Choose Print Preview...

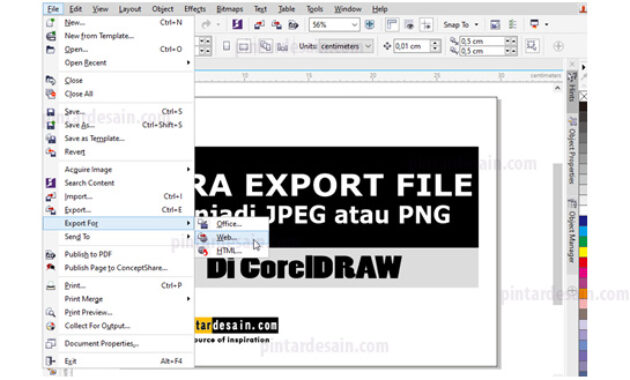[119, 312]
